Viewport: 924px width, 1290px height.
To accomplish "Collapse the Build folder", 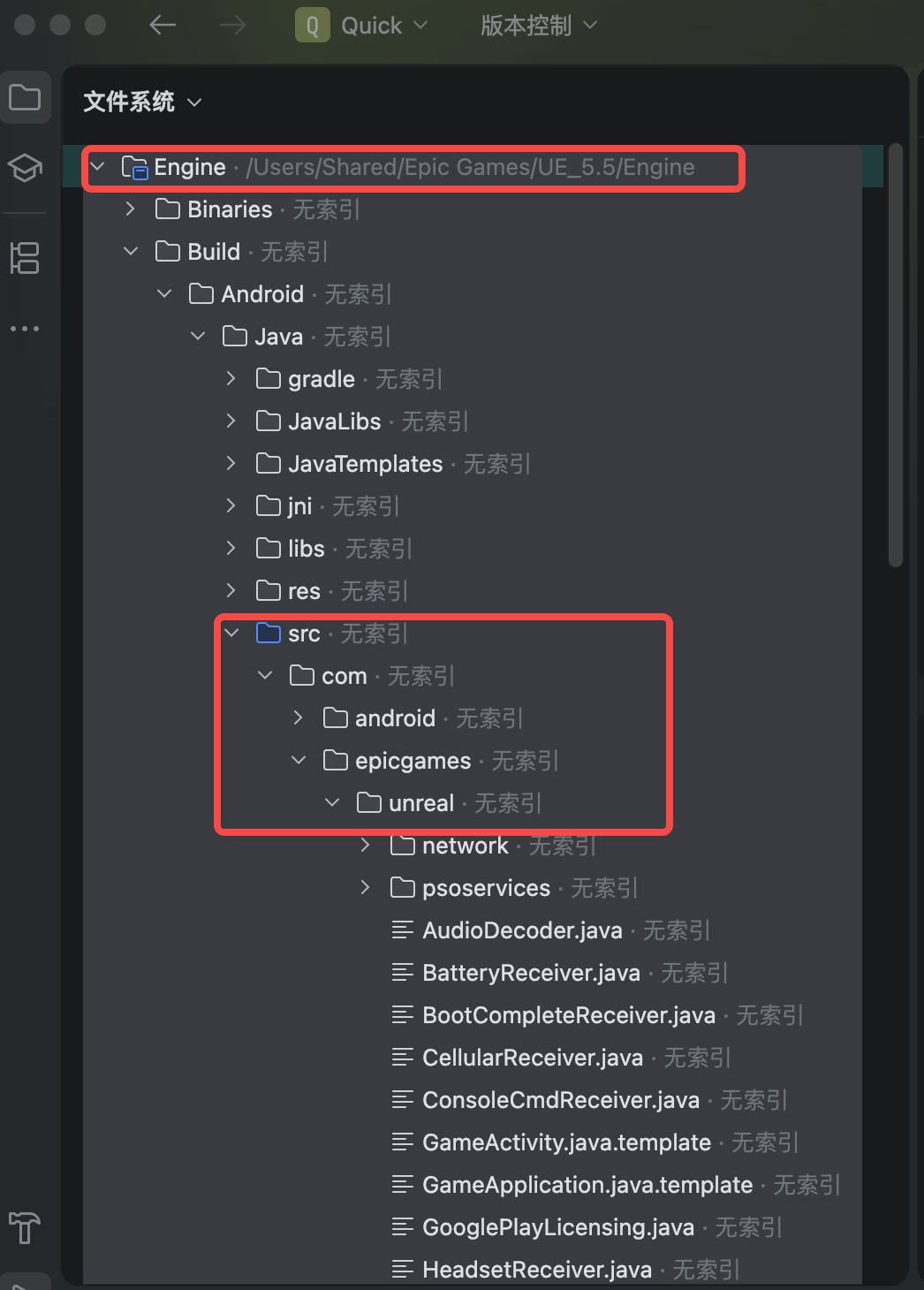I will tap(131, 252).
